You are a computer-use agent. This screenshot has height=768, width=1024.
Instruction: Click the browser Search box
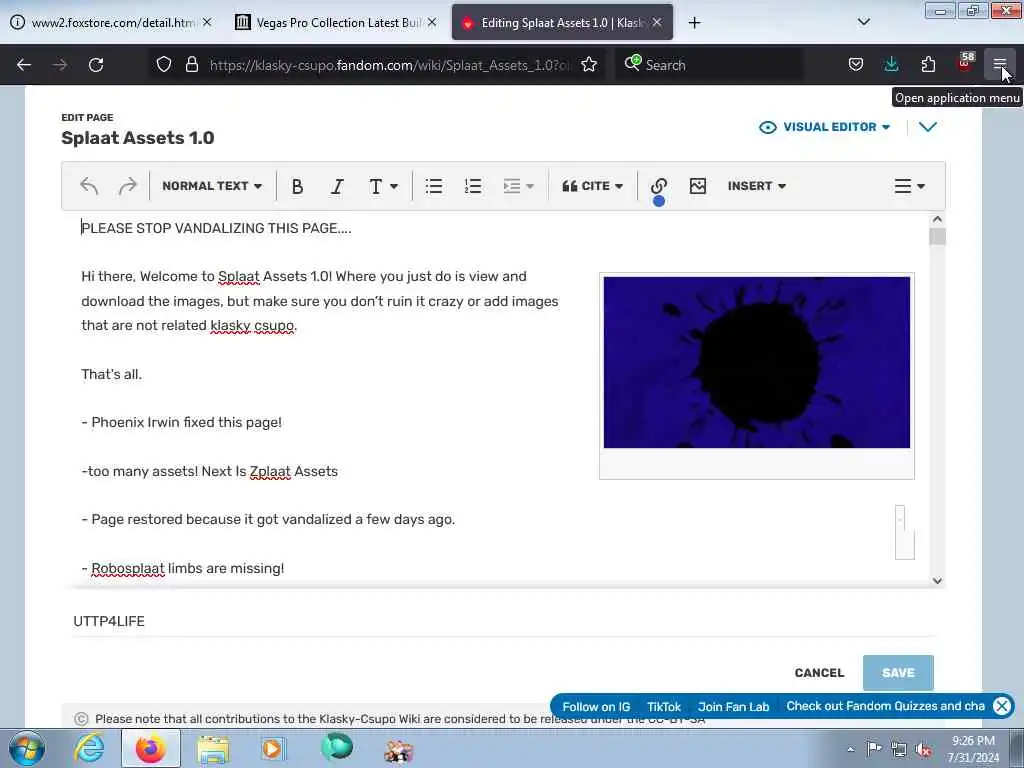pyautogui.click(x=709, y=65)
